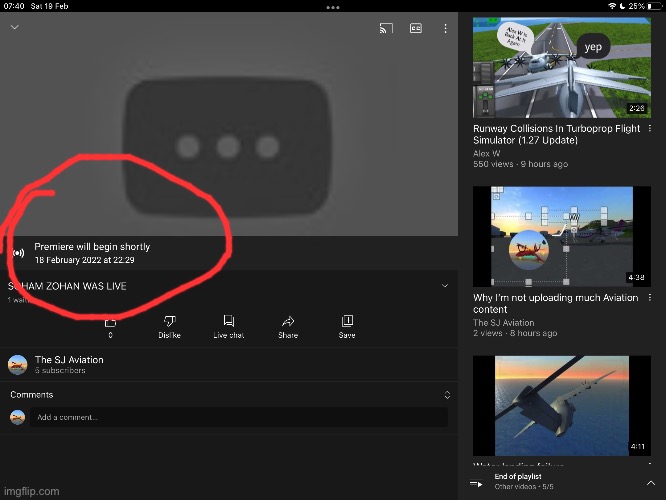This screenshot has width=666, height=500.
Task: Tap the three dots multitasking control at top
Action: pos(333,7)
